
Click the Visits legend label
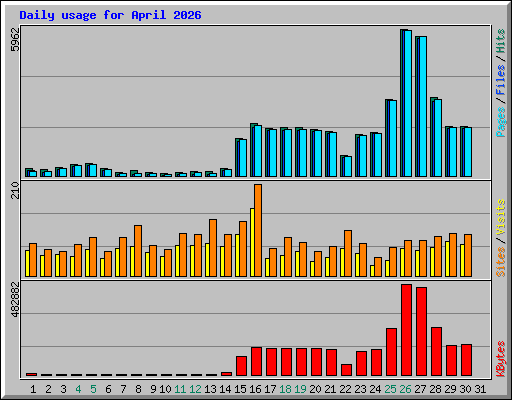pyautogui.click(x=500, y=218)
